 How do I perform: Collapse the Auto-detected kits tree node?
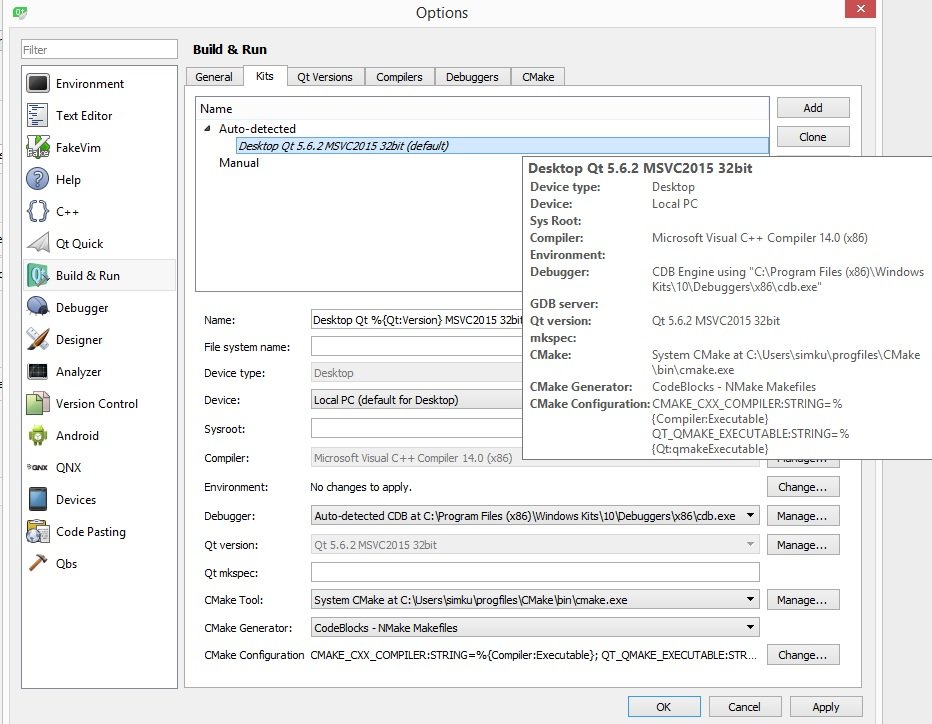[208, 129]
